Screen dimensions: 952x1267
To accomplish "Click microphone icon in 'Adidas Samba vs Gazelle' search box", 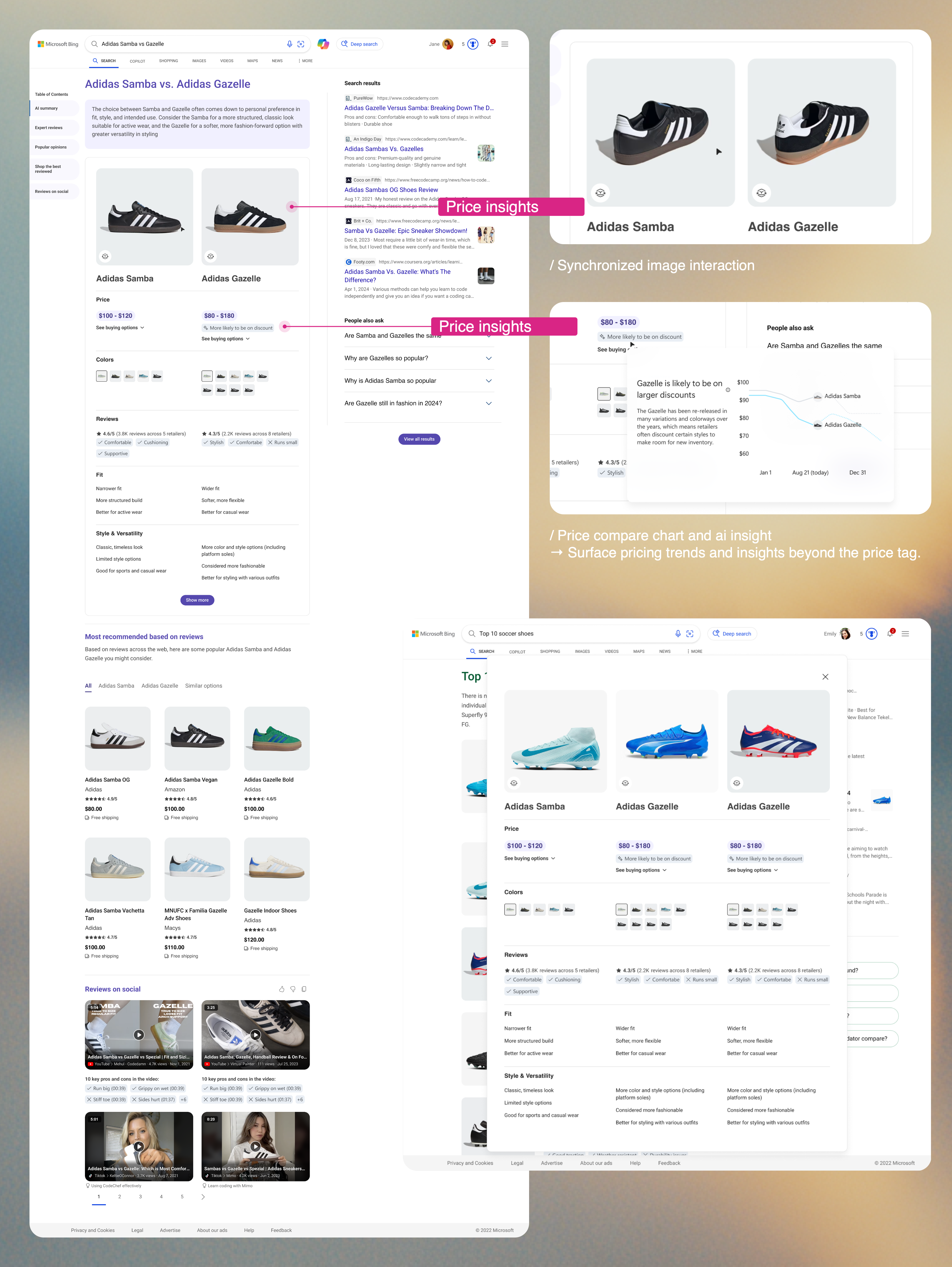I will tap(289, 44).
